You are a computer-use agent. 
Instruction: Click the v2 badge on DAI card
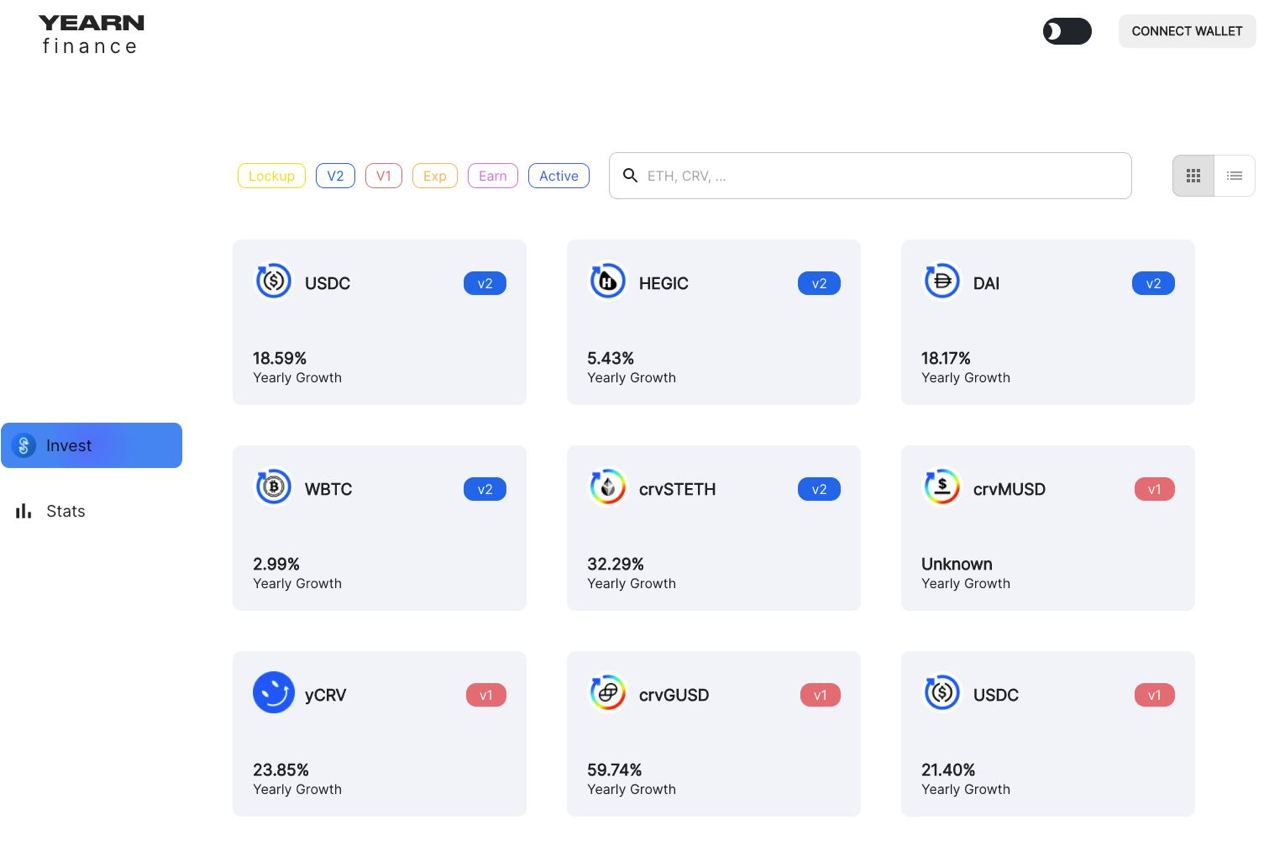1153,283
